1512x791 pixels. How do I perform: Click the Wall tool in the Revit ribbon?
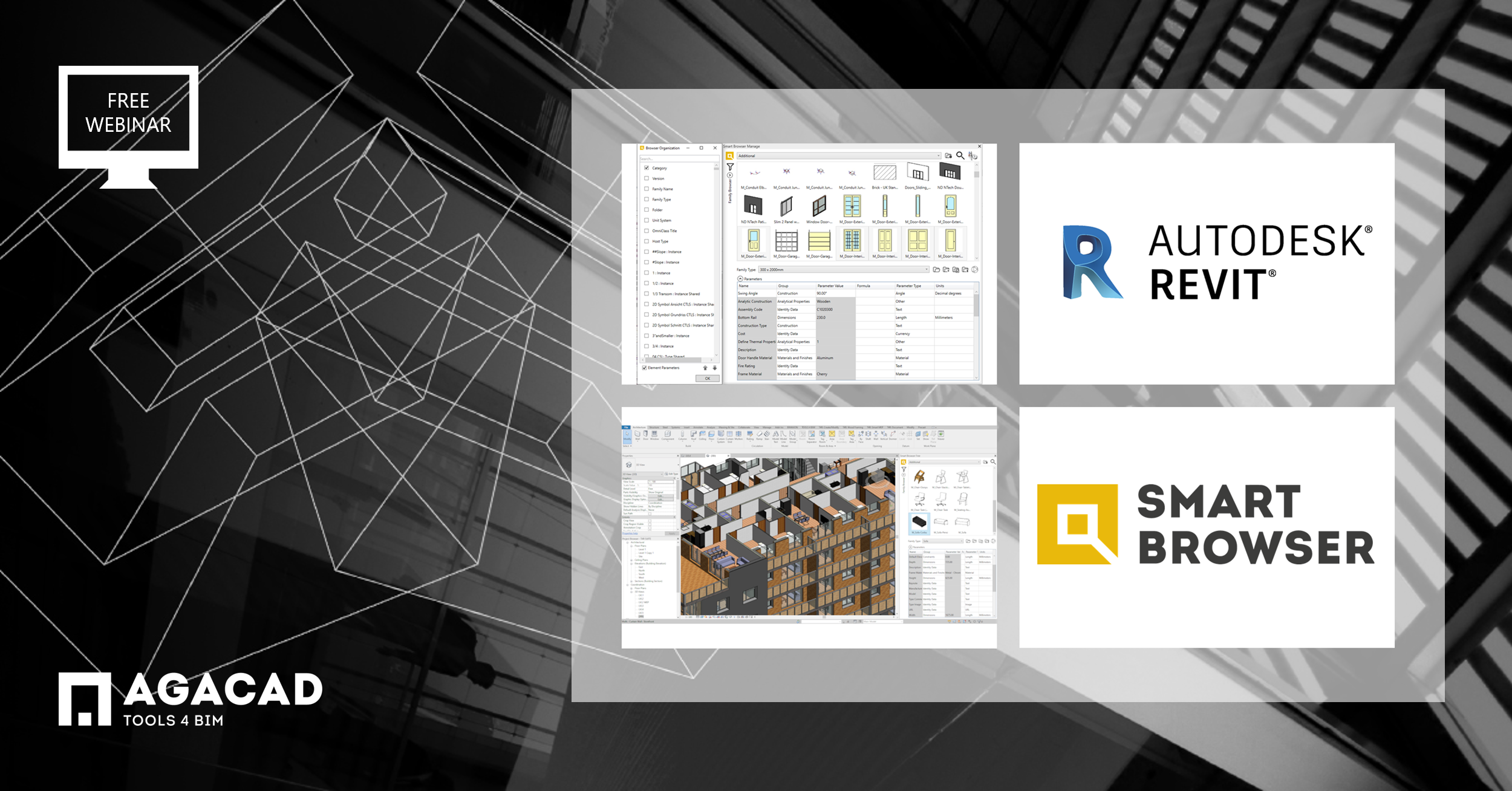coord(637,435)
